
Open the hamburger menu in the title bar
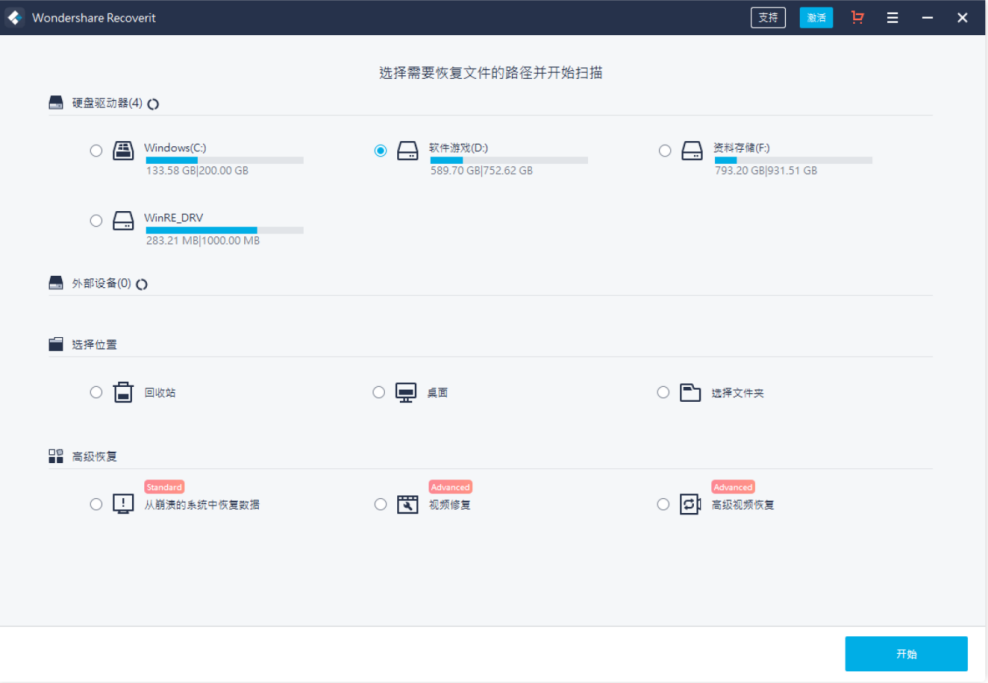click(892, 17)
